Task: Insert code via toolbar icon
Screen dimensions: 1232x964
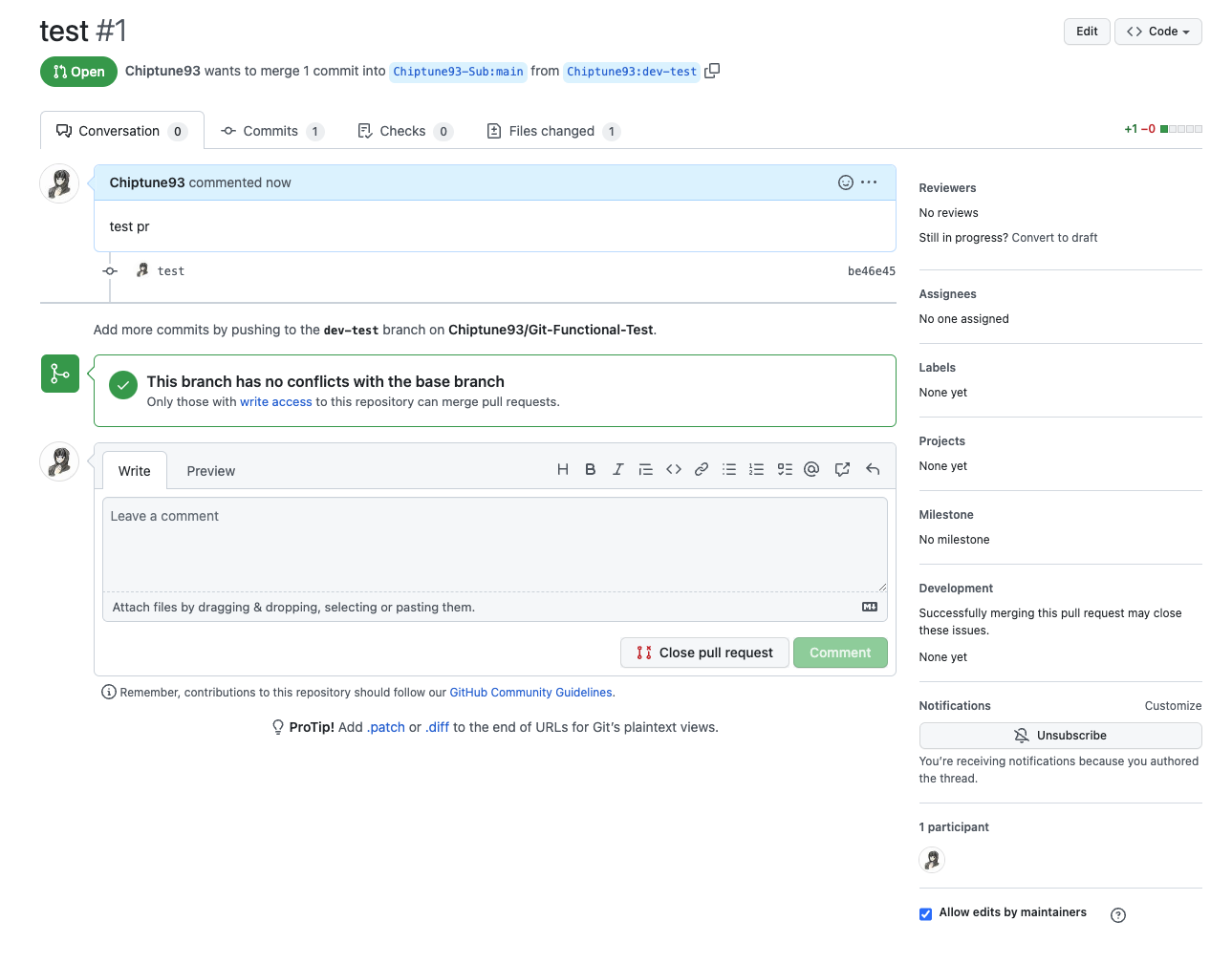Action: click(674, 469)
